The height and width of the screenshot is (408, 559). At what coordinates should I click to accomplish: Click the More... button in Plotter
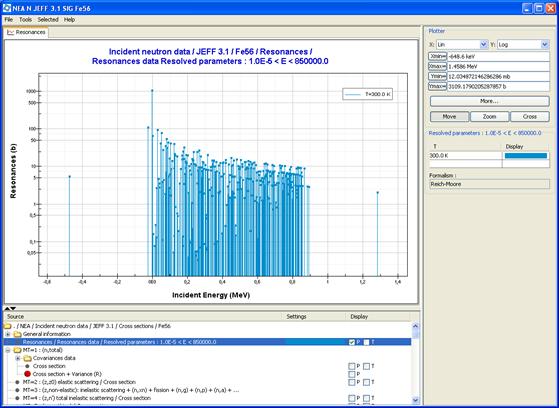point(489,101)
